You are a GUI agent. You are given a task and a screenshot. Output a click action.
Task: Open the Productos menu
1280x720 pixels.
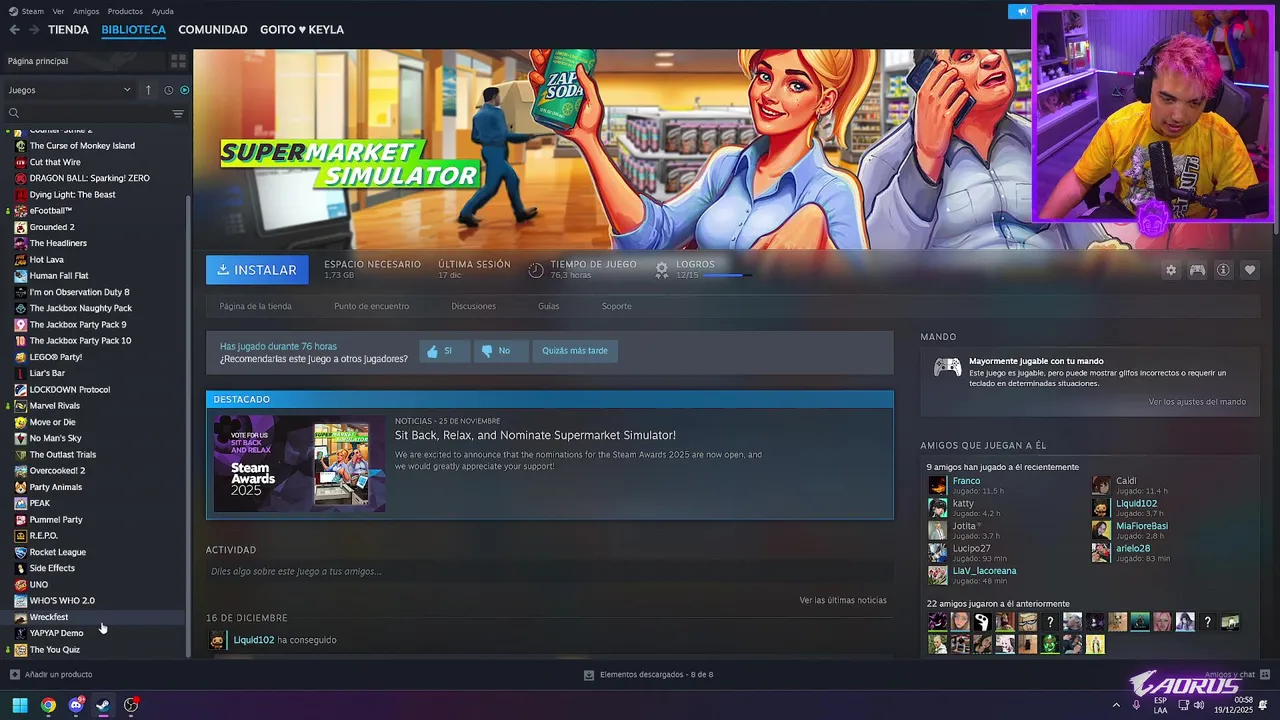pos(125,11)
